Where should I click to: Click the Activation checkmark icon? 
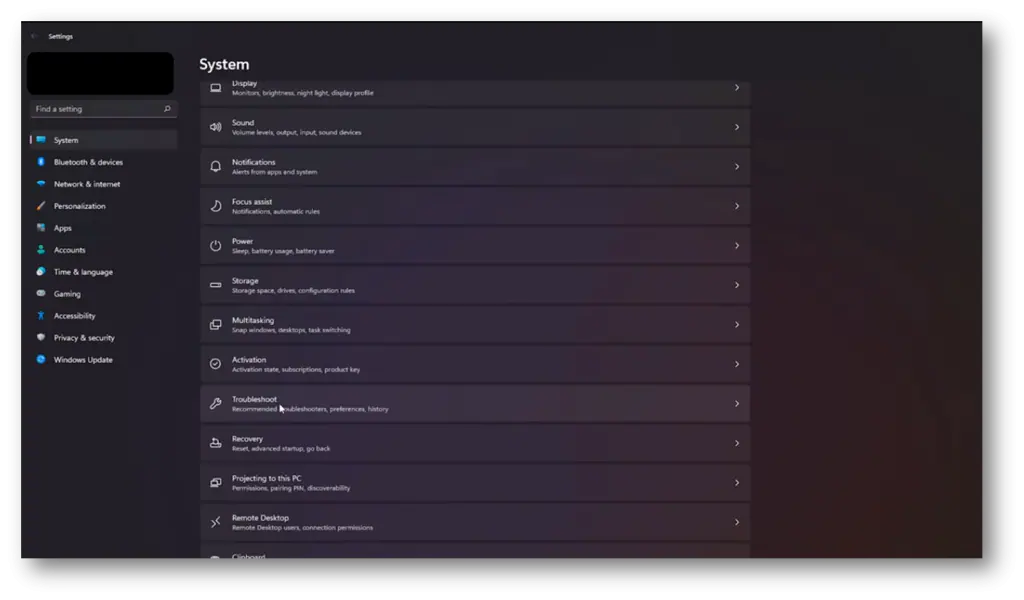point(216,364)
